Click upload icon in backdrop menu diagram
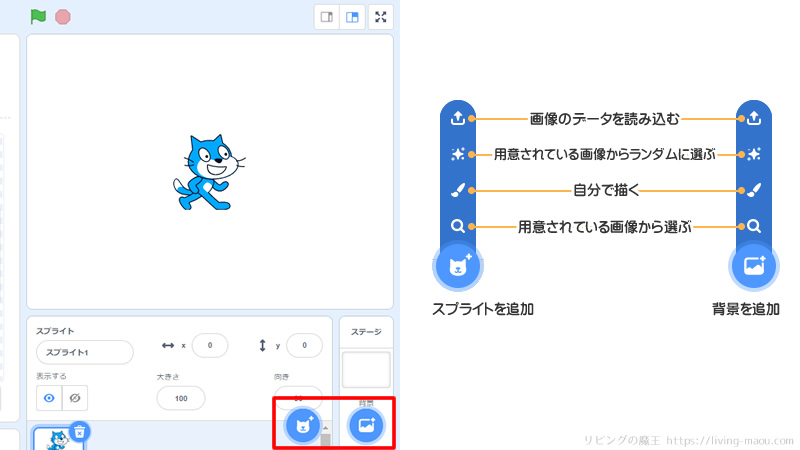The width and height of the screenshot is (800, 450). coord(754,118)
